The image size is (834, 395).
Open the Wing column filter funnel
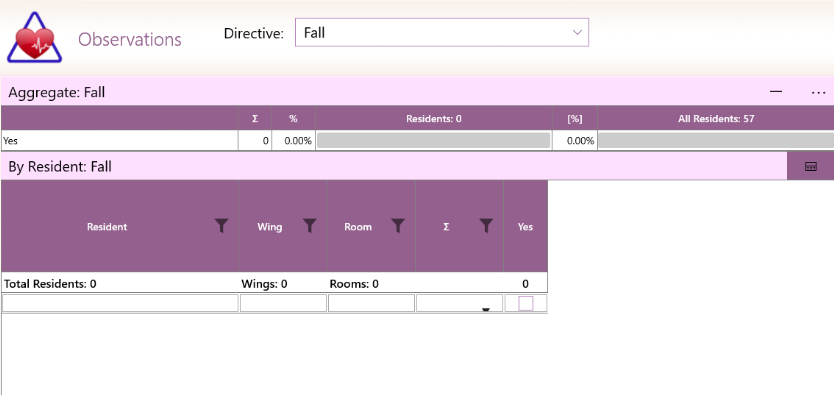(310, 226)
